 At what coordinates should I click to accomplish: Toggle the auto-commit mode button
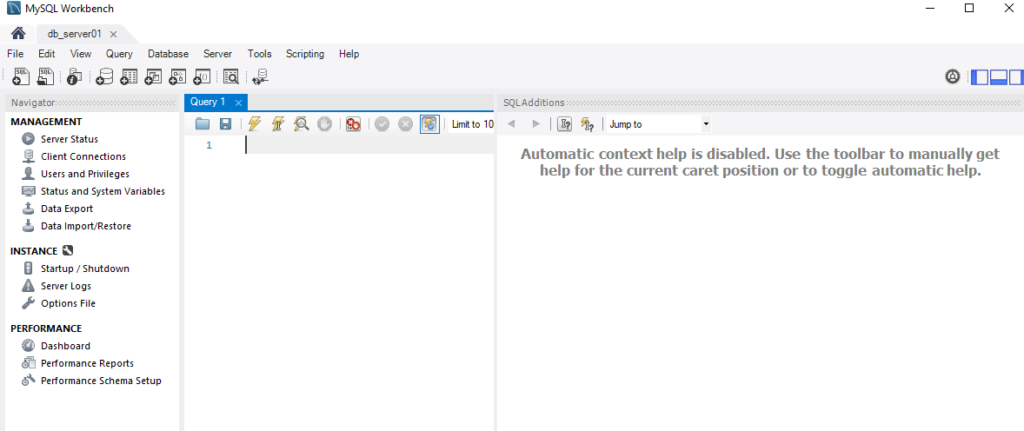coord(429,124)
